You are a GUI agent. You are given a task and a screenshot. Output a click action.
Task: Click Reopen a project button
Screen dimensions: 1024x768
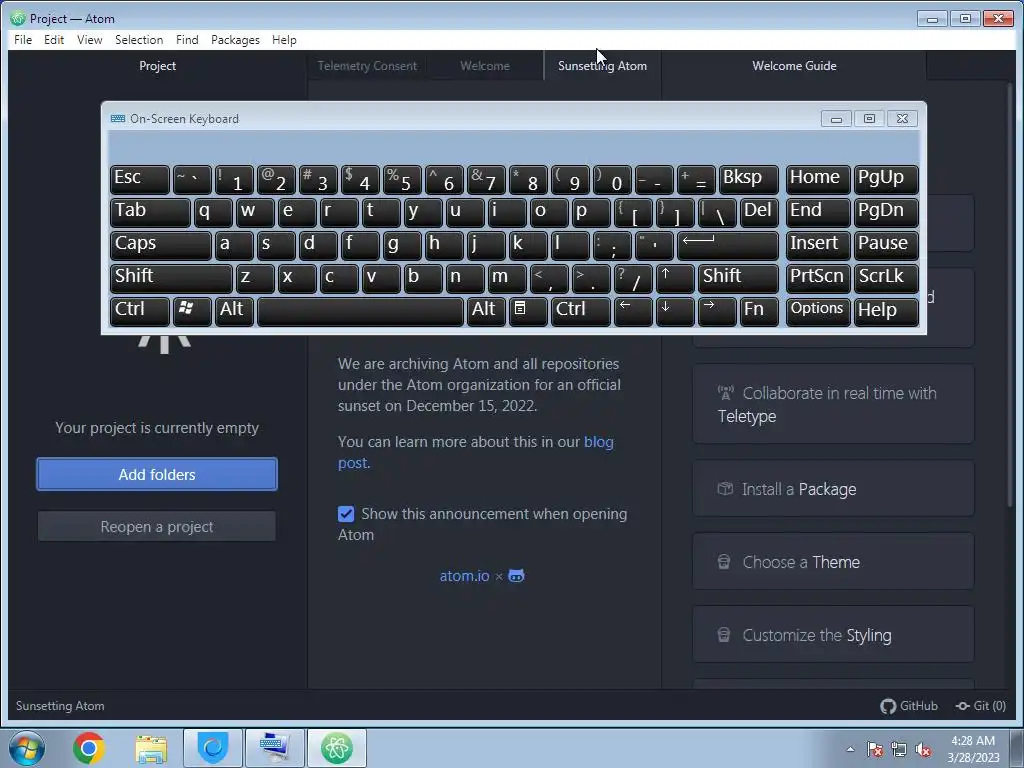point(157,526)
